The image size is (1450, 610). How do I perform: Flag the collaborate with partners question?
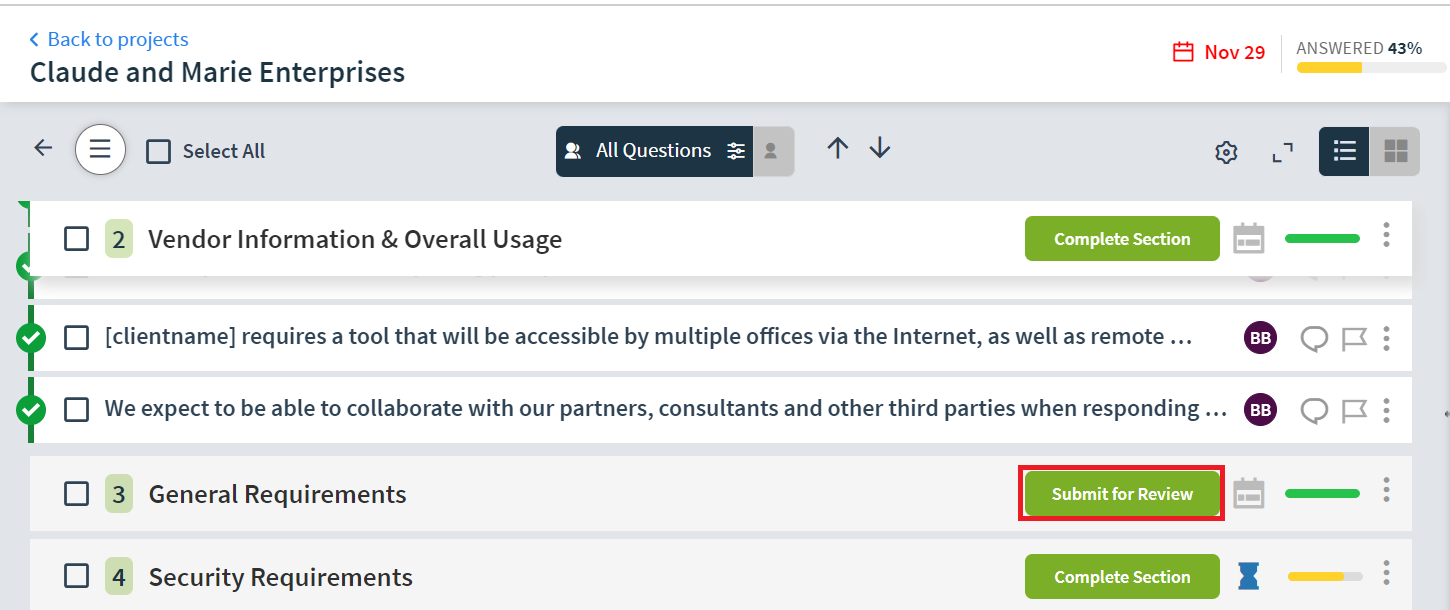[x=1354, y=410]
